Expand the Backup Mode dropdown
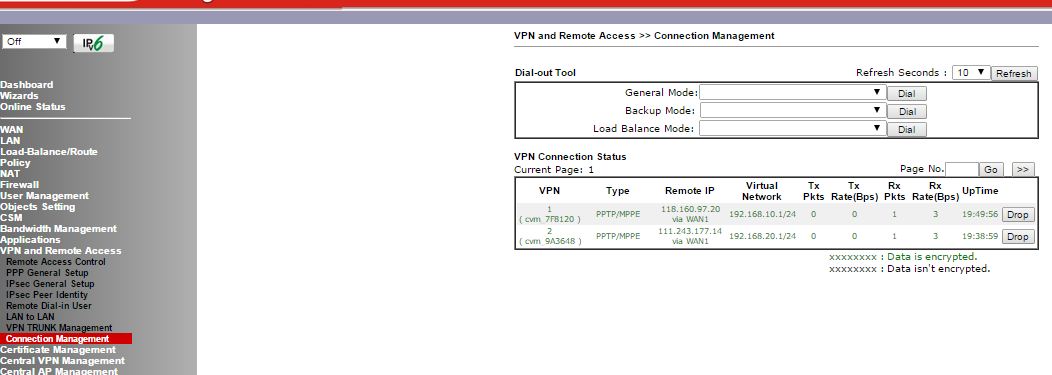This screenshot has height=375, width=1052. point(792,111)
